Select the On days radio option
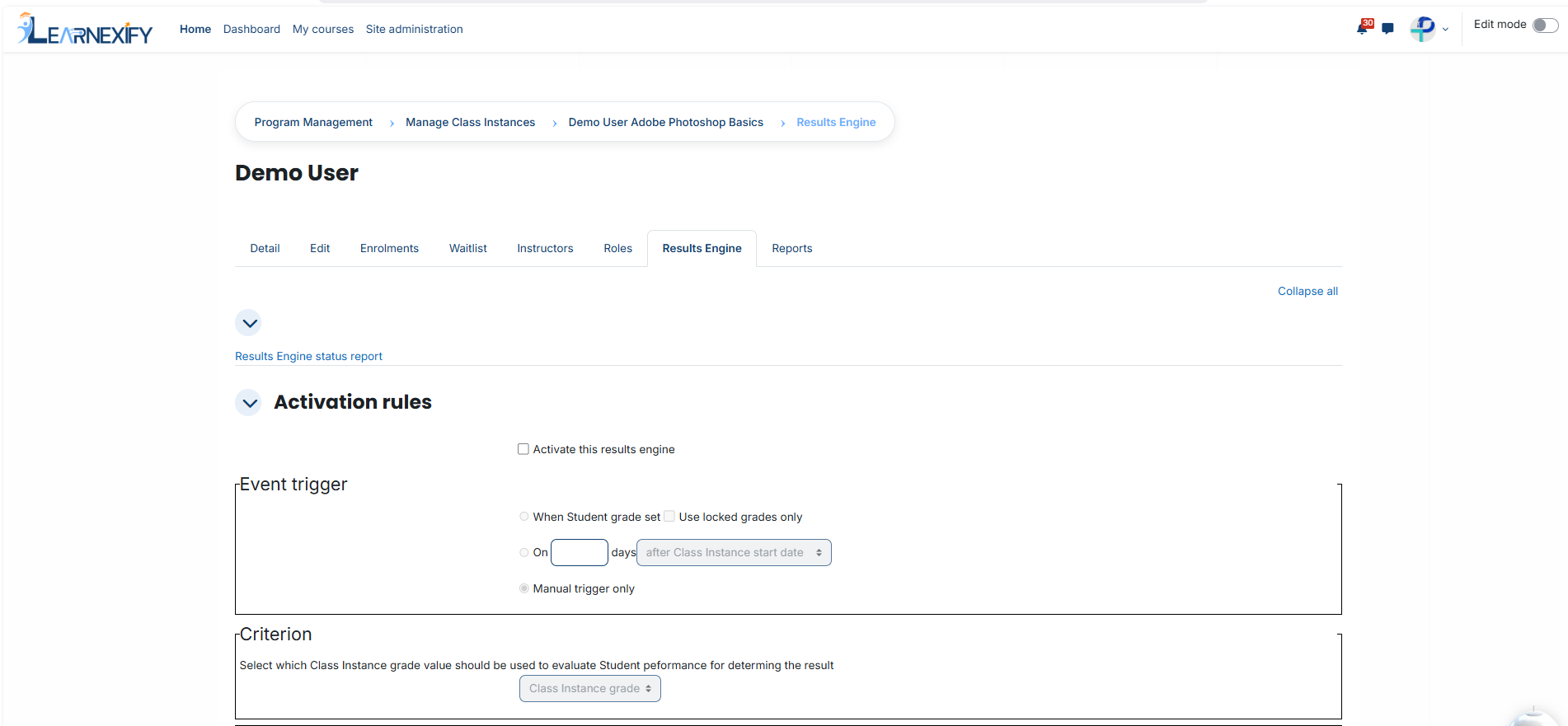This screenshot has width=1568, height=726. pos(524,553)
